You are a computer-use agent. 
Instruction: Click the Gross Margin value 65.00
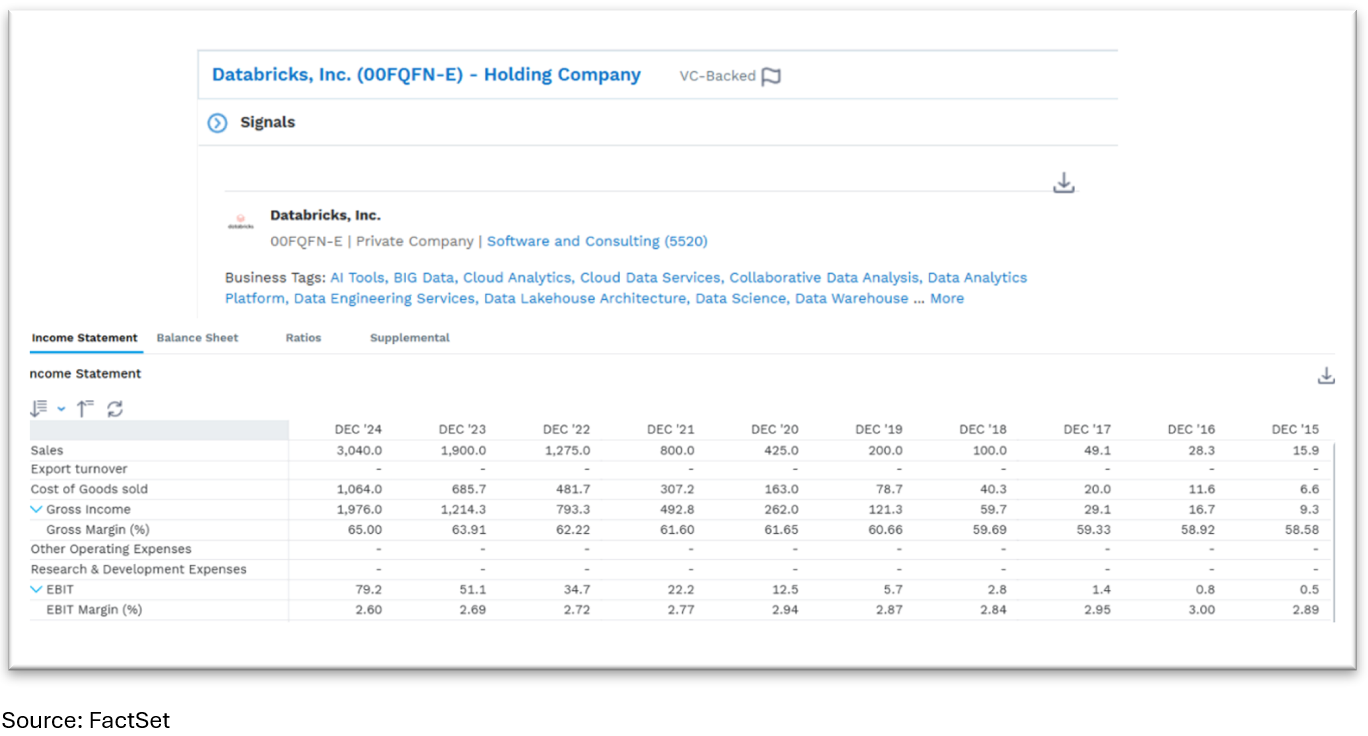365,529
